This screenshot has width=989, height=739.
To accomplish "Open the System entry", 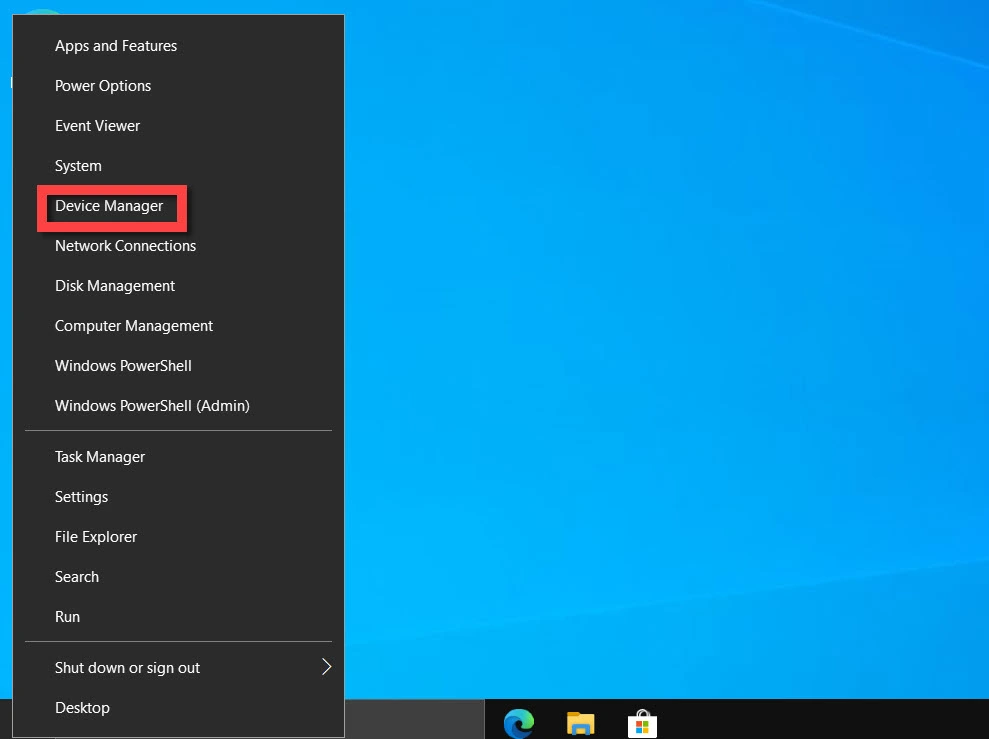I will pos(178,166).
